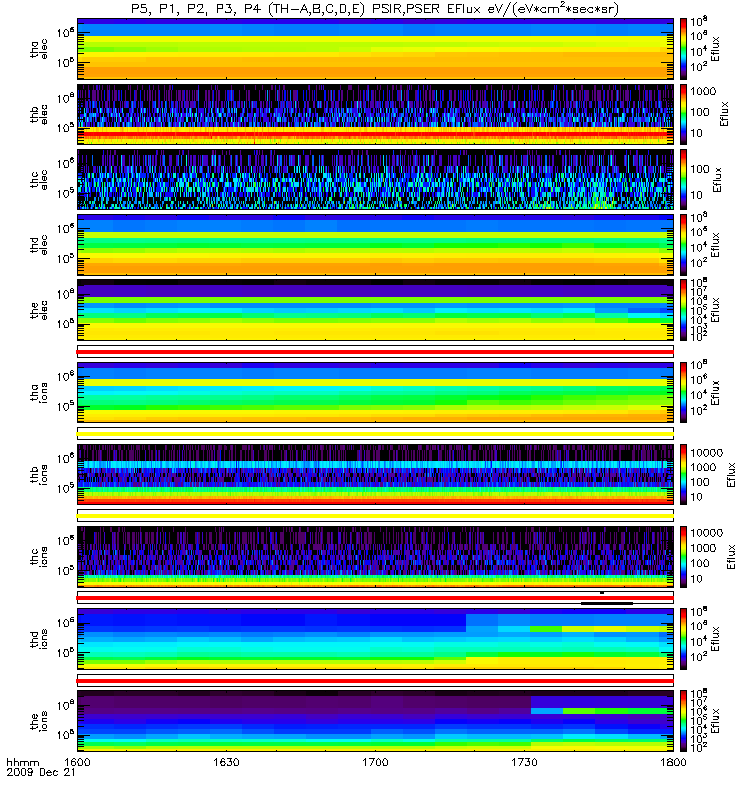Click the plot title with PSIR,PSER EFlux

[375, 9]
